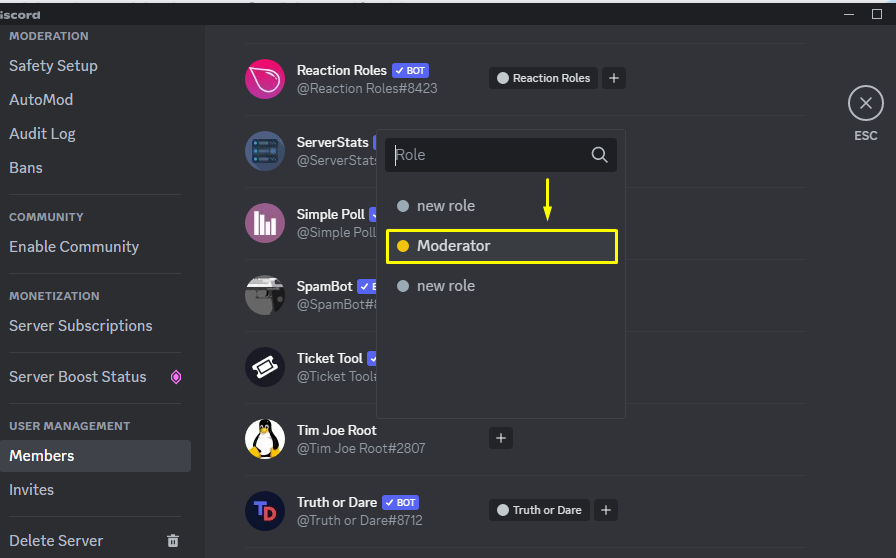This screenshot has height=558, width=896.
Task: Click the Truth or Dare avatar
Action: (265, 511)
